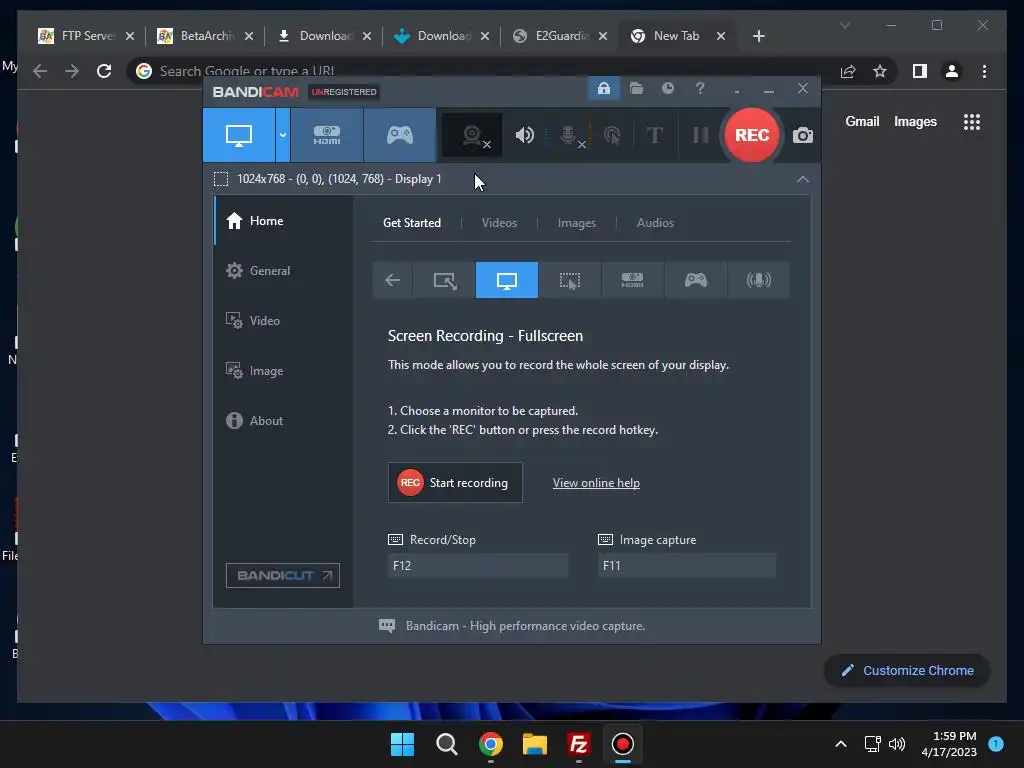Open Chrome side panel icon
Image resolution: width=1024 pixels, height=768 pixels.
(920, 71)
